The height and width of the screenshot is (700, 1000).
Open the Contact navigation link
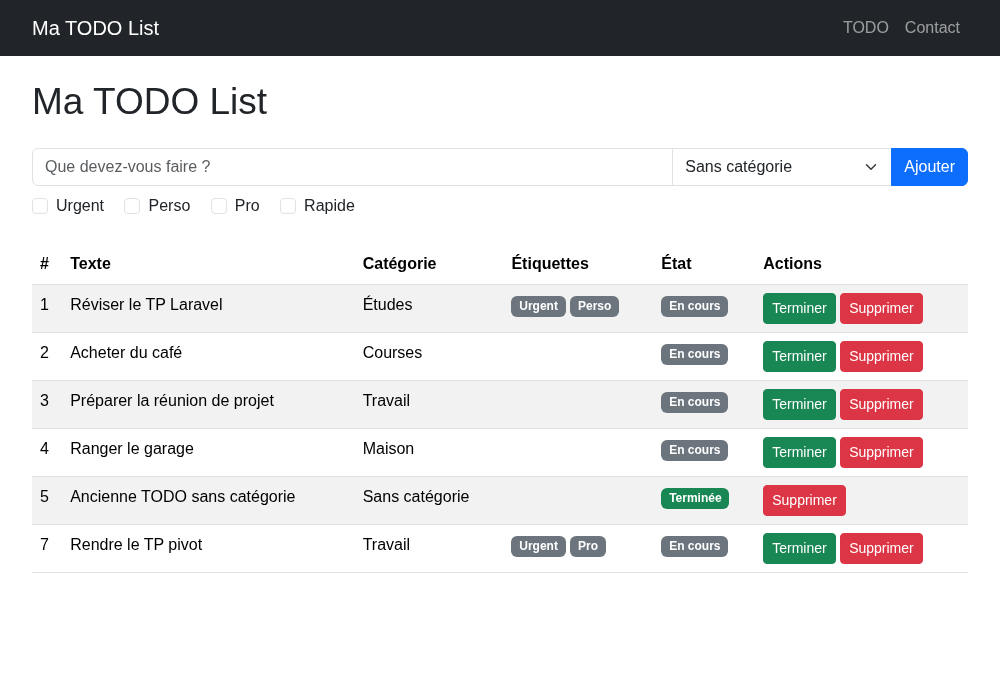[932, 27]
